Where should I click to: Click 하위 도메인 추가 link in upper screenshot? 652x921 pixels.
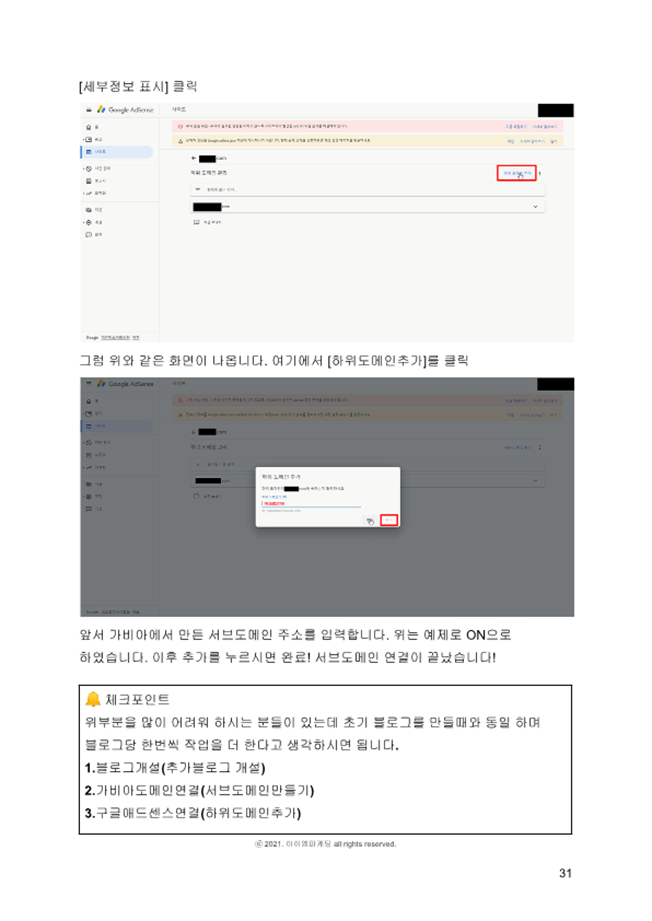click(517, 173)
